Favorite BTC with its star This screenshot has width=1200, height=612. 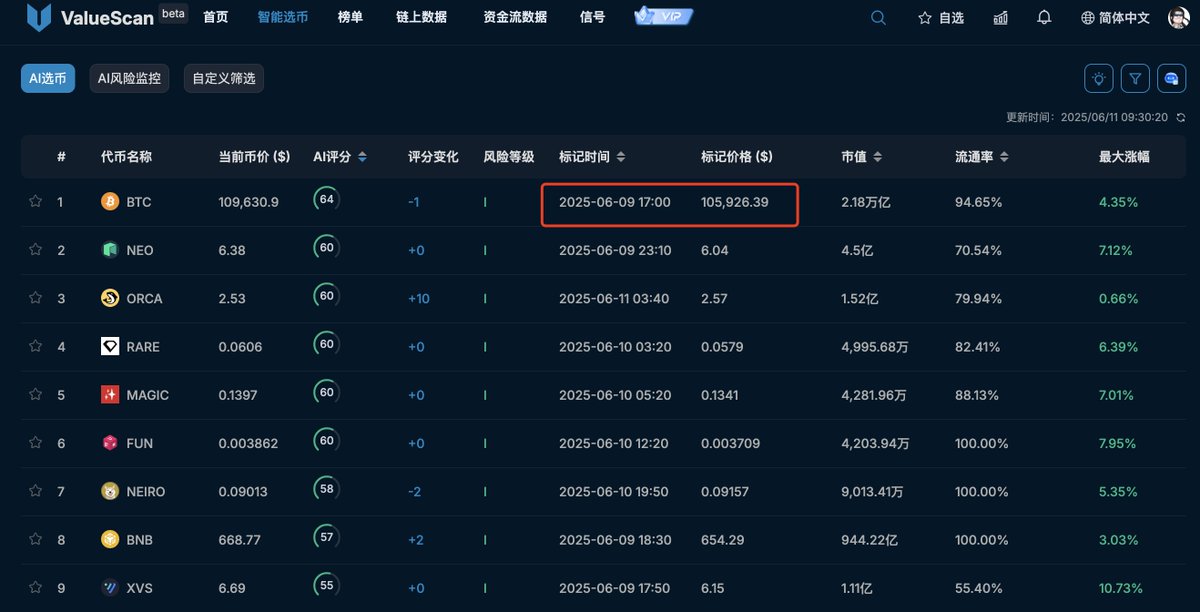36,201
